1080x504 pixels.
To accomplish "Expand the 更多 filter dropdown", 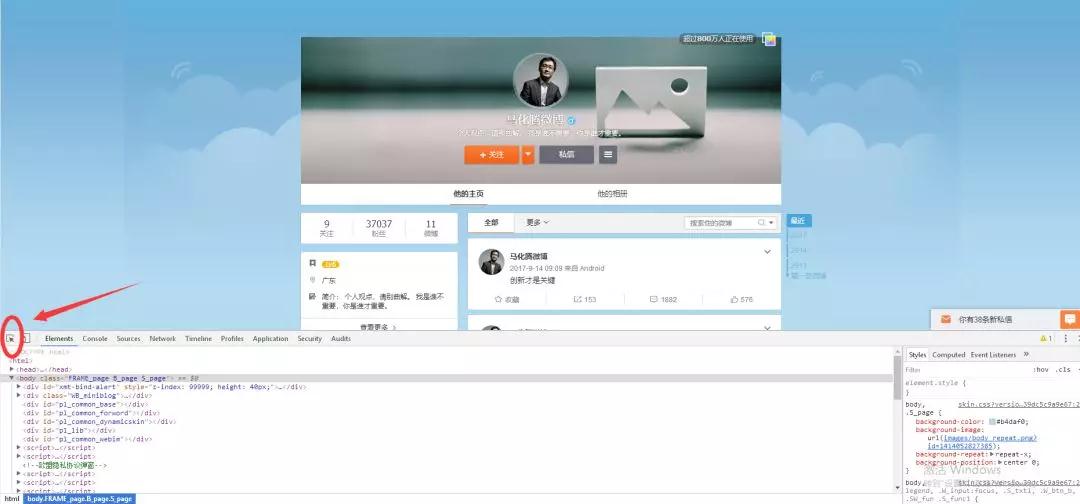I will pos(537,222).
